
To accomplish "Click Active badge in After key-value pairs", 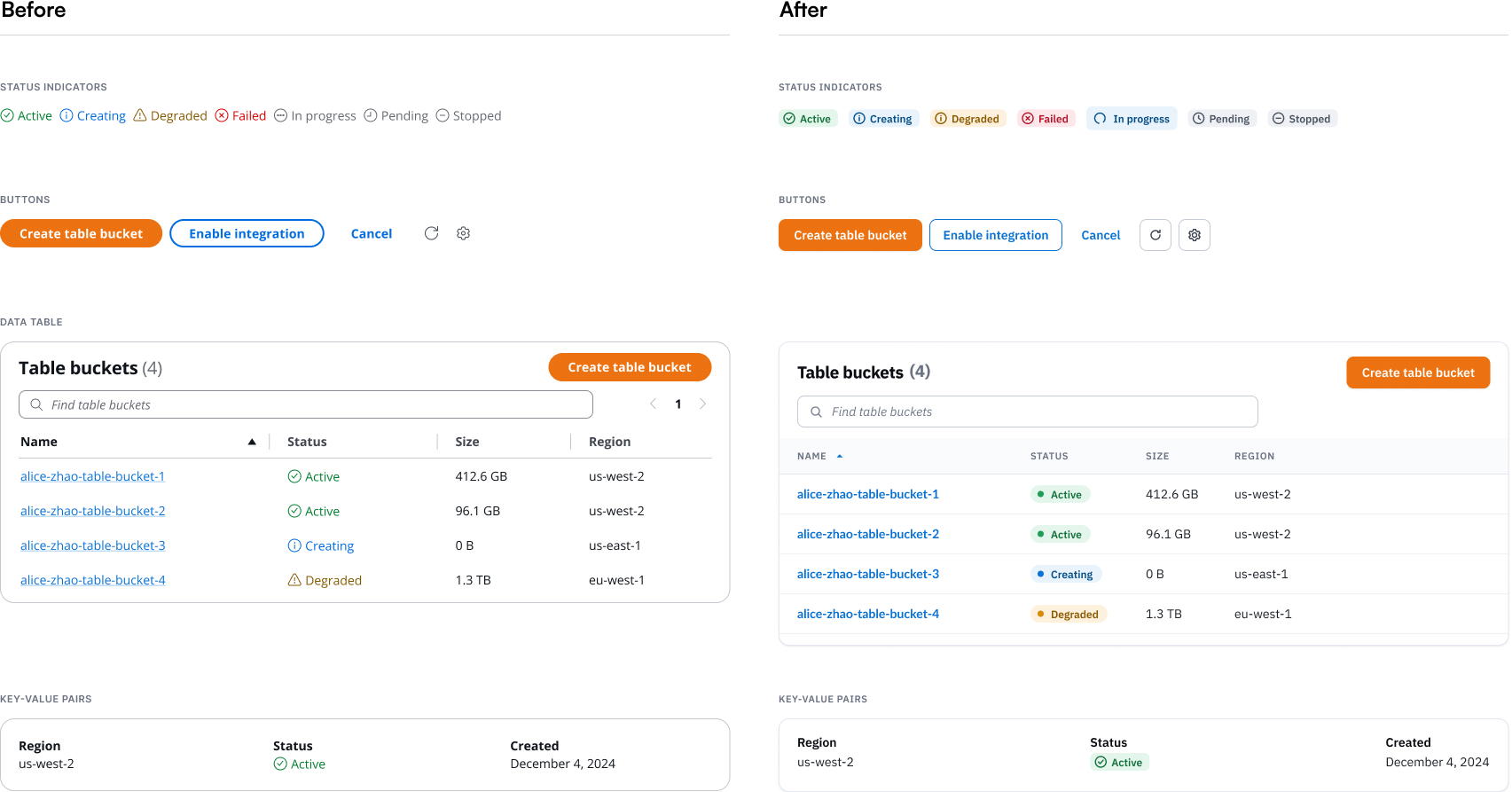I will point(1120,762).
